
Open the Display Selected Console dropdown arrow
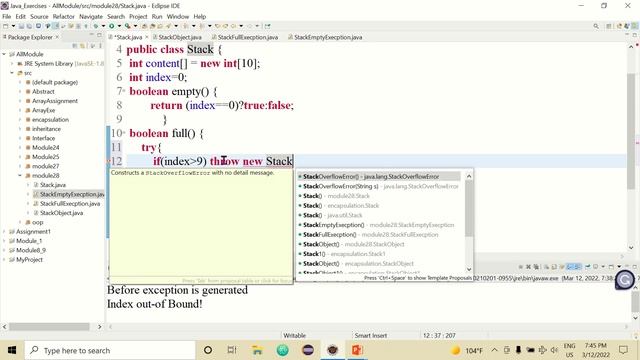(603, 267)
